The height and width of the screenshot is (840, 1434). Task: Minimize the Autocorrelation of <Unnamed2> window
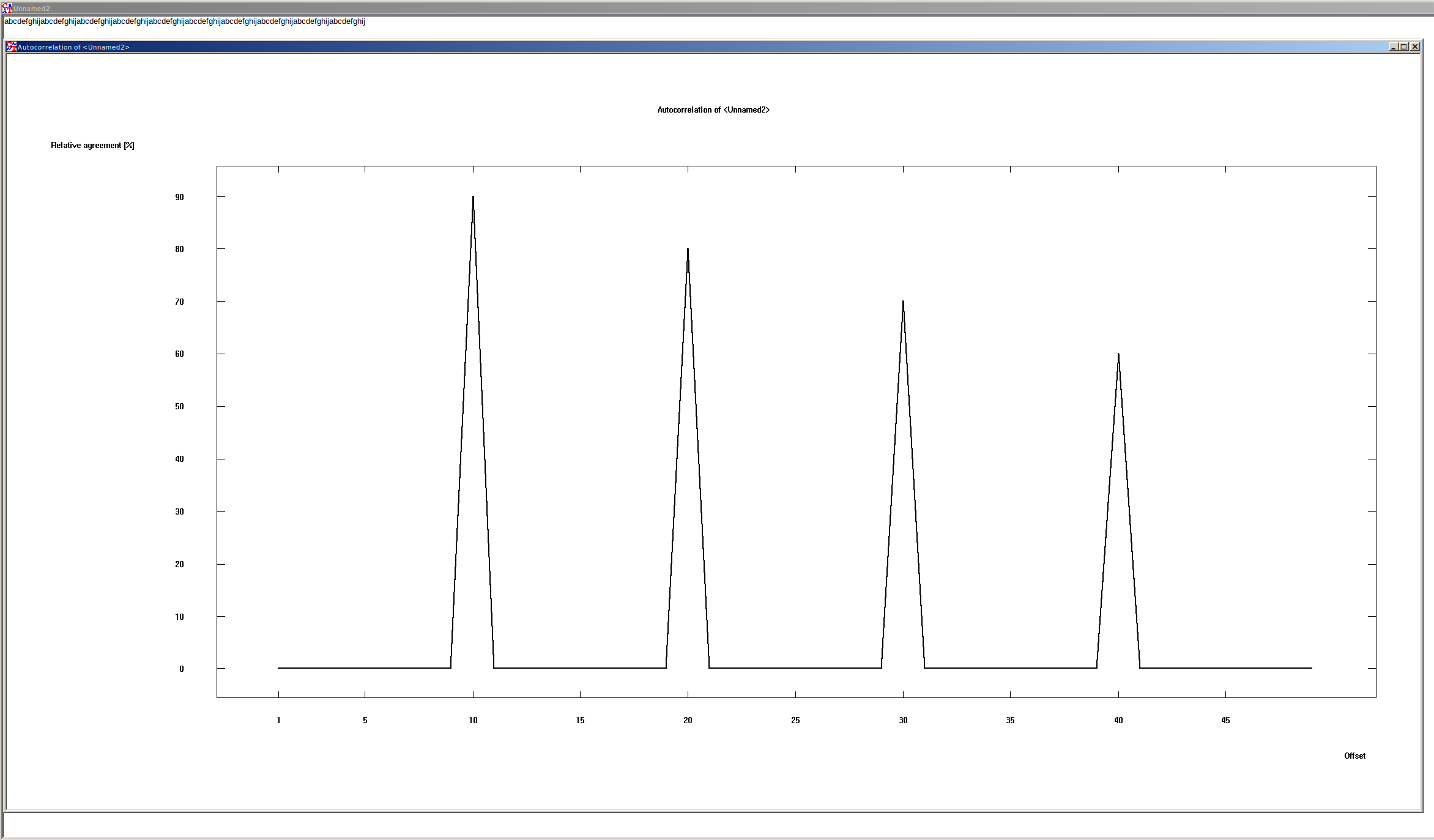coord(1394,46)
